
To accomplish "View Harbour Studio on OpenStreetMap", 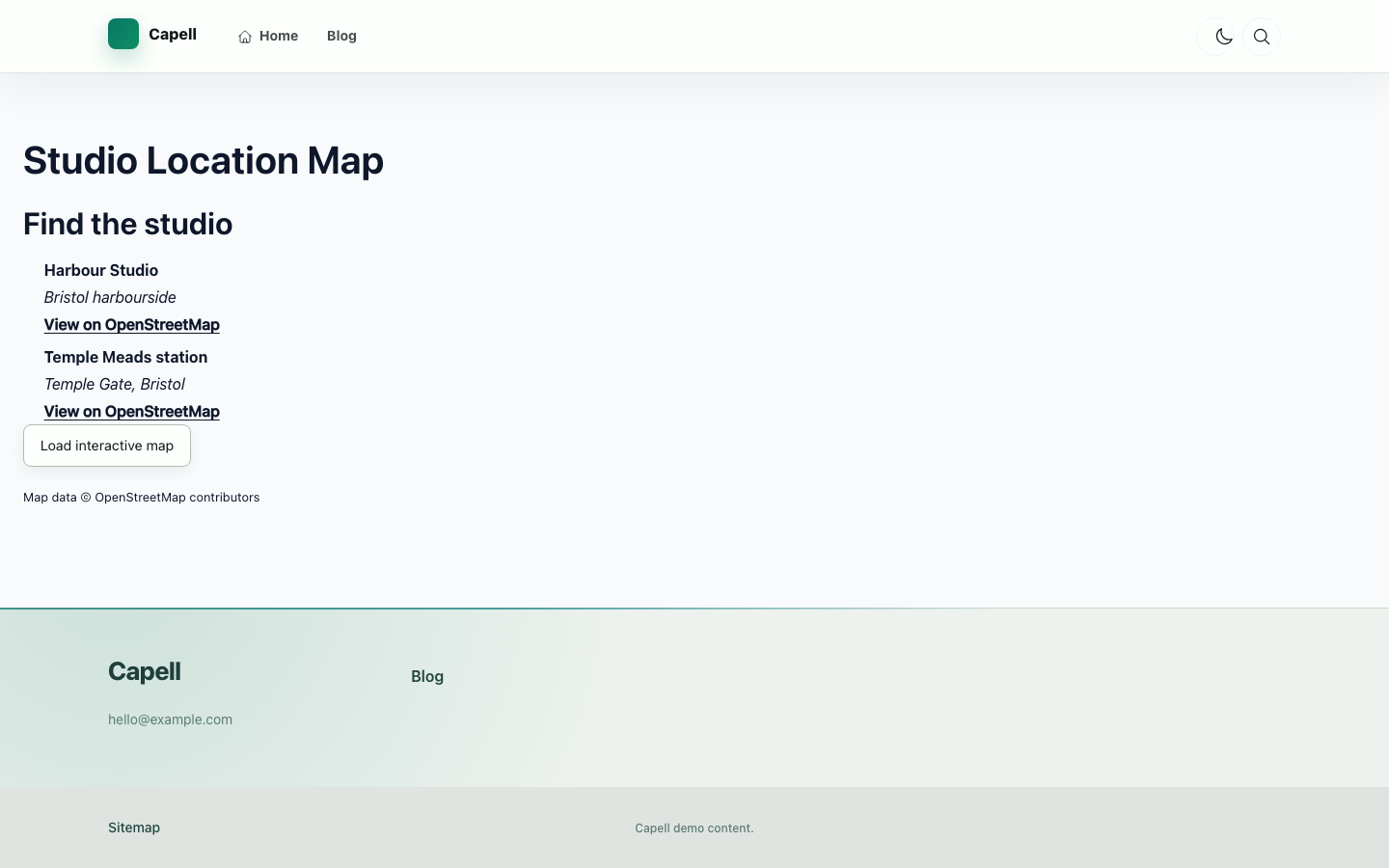I will tap(132, 324).
